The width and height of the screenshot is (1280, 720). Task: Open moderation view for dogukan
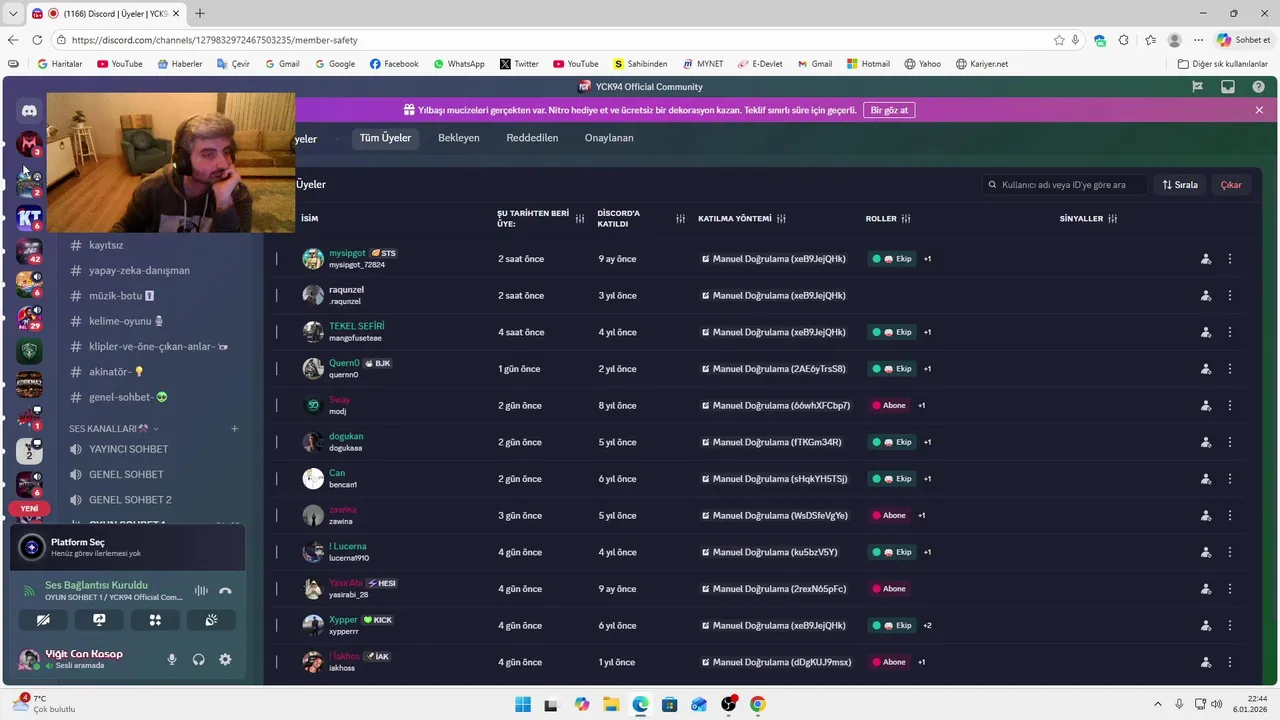pyautogui.click(x=1206, y=442)
